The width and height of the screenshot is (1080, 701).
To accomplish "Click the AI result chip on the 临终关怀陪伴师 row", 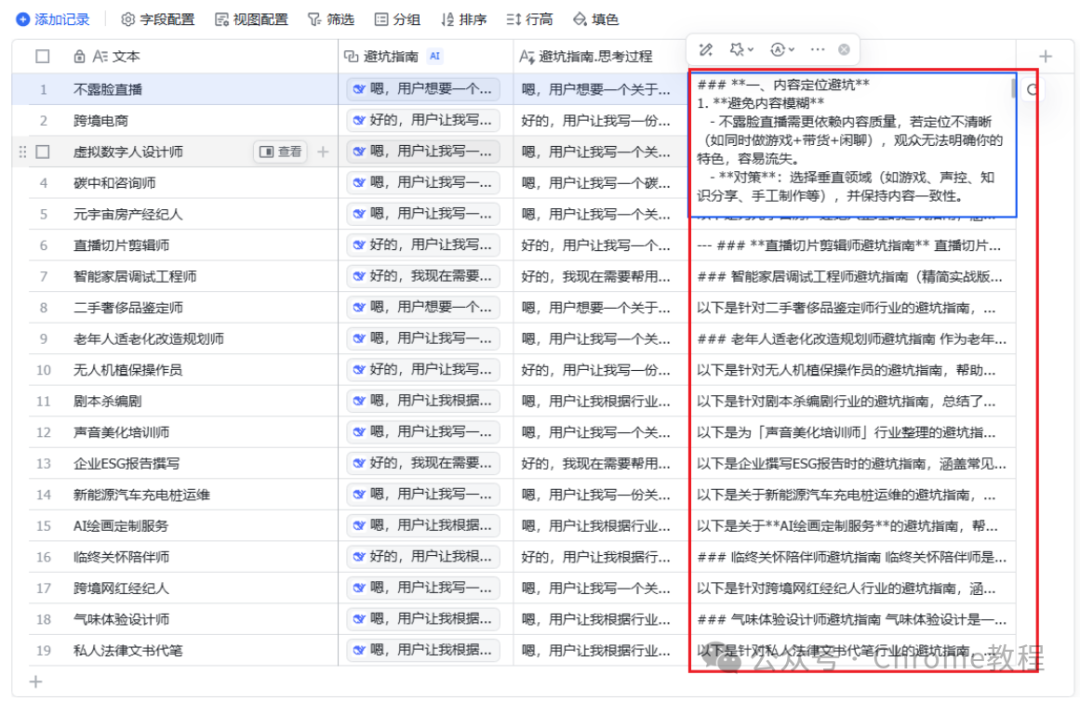I will [x=423, y=557].
